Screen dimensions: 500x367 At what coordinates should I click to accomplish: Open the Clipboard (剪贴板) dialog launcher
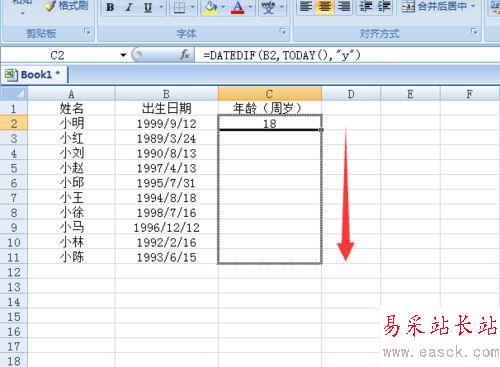coord(87,31)
